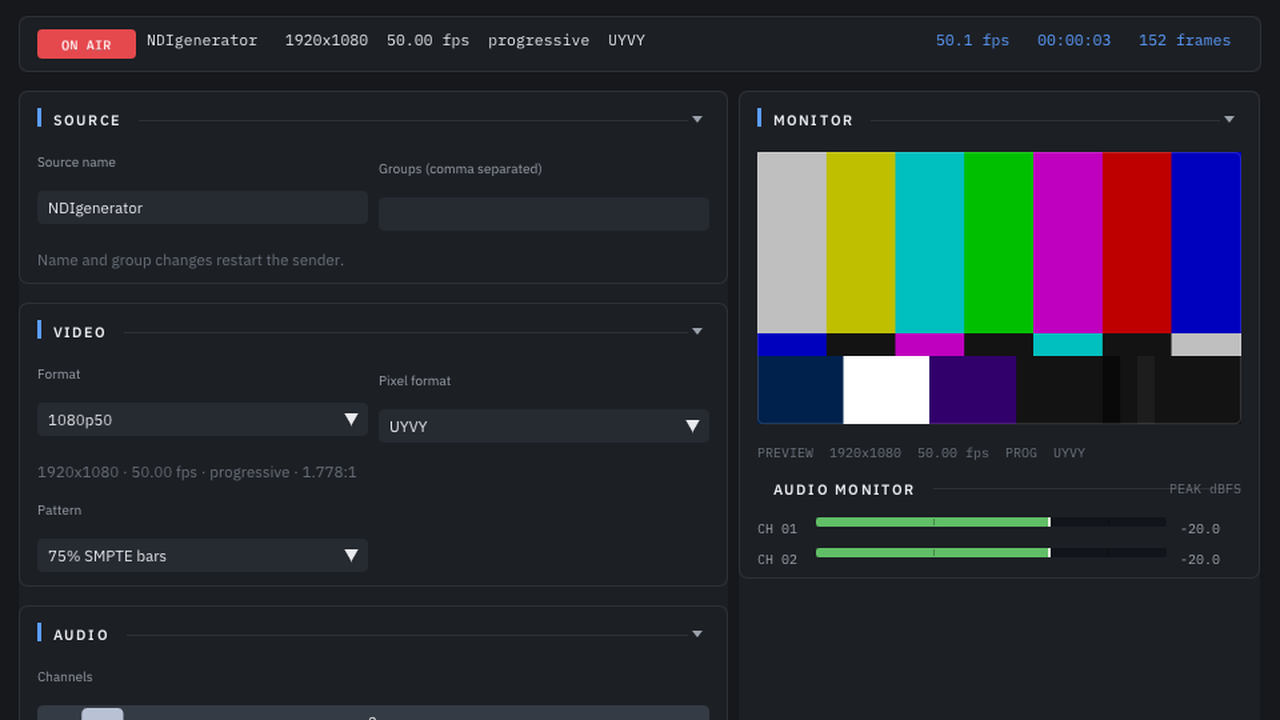Click the 'CH 02' channel label
1280x720 pixels.
(x=777, y=560)
